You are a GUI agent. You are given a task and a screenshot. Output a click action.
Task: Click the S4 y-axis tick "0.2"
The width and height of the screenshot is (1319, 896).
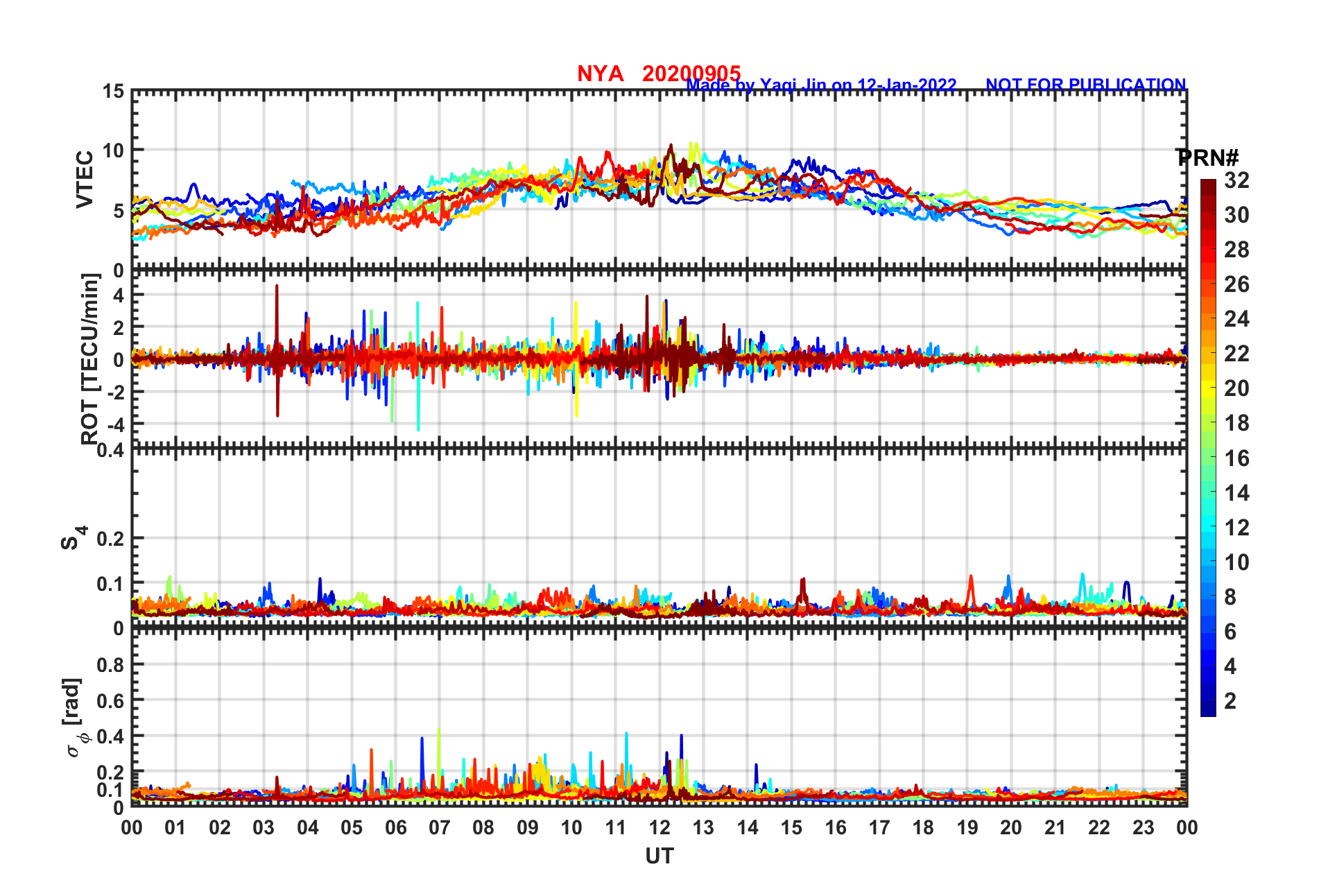pyautogui.click(x=111, y=538)
